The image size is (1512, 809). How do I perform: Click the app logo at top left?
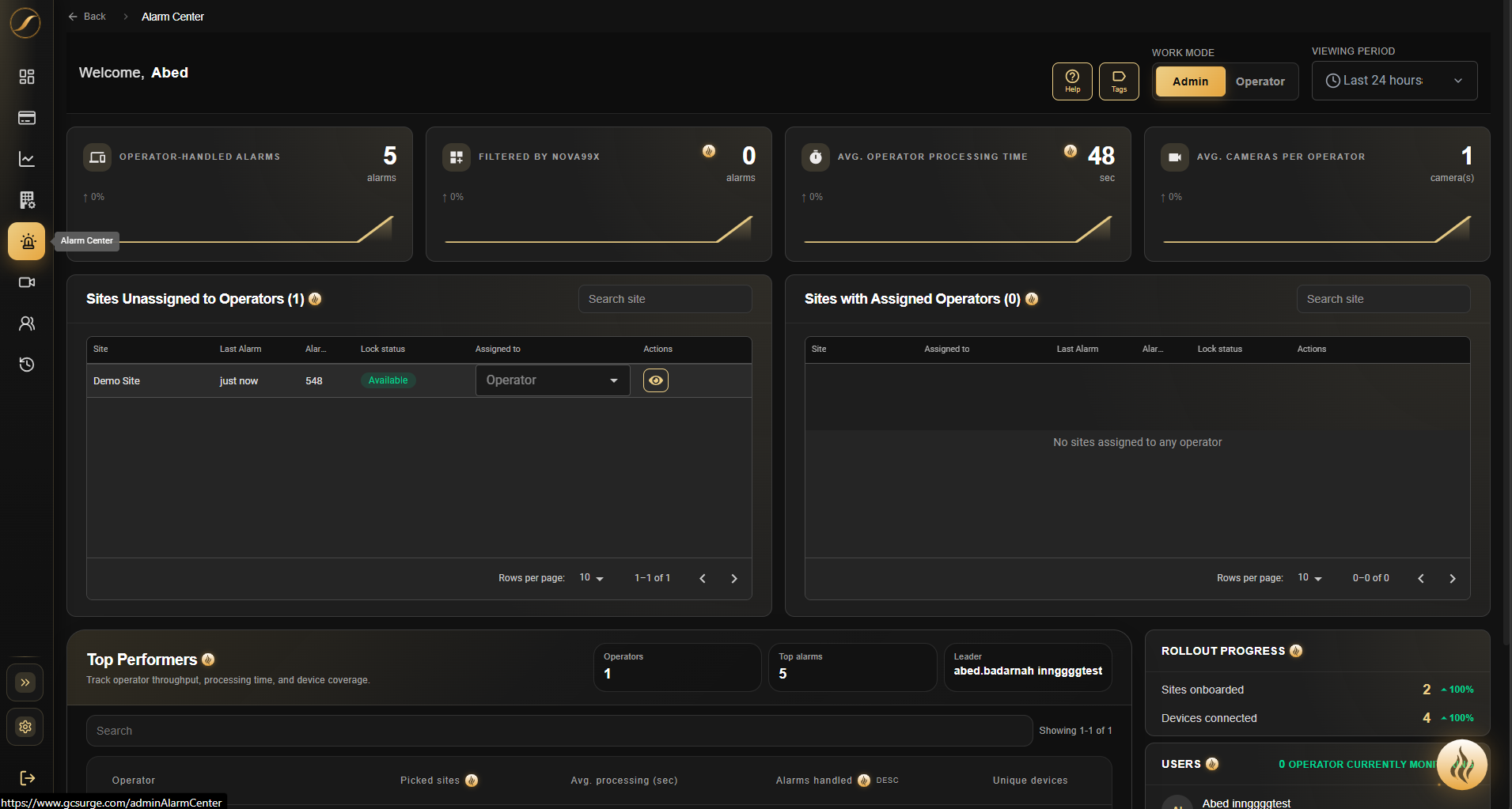tap(25, 23)
